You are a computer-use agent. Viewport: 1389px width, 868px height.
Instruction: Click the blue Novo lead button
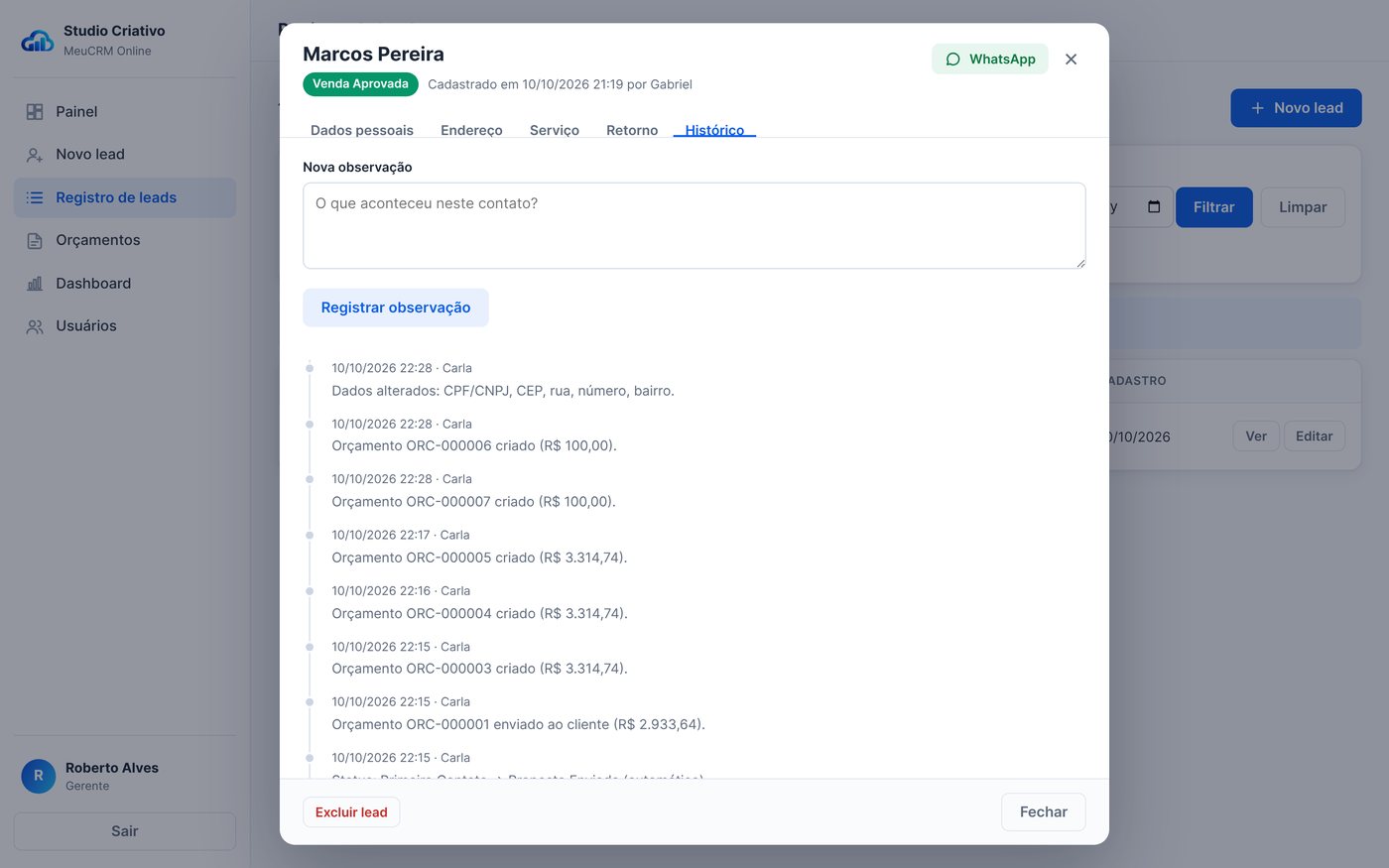click(1296, 108)
